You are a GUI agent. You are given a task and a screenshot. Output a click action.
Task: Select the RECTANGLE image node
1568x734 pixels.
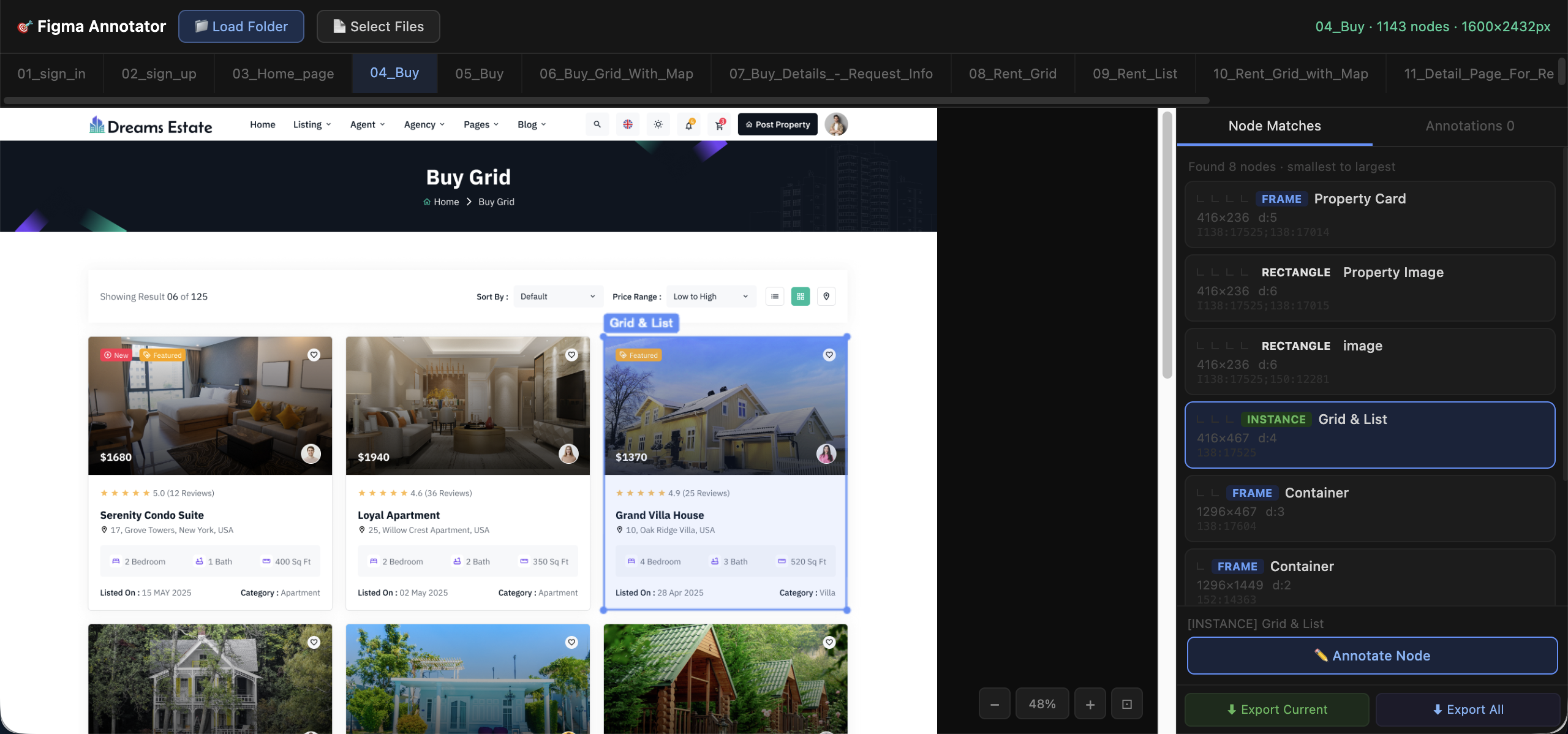1370,361
